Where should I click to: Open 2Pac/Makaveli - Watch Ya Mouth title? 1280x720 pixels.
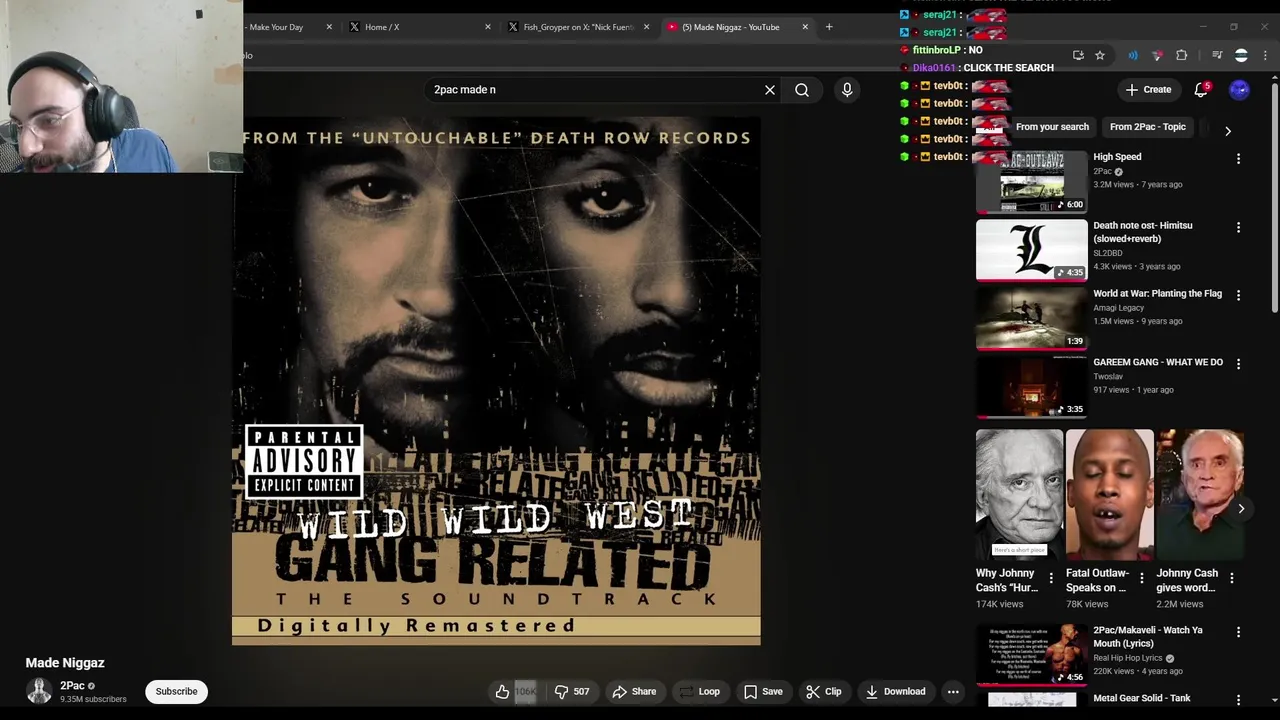pyautogui.click(x=1148, y=637)
